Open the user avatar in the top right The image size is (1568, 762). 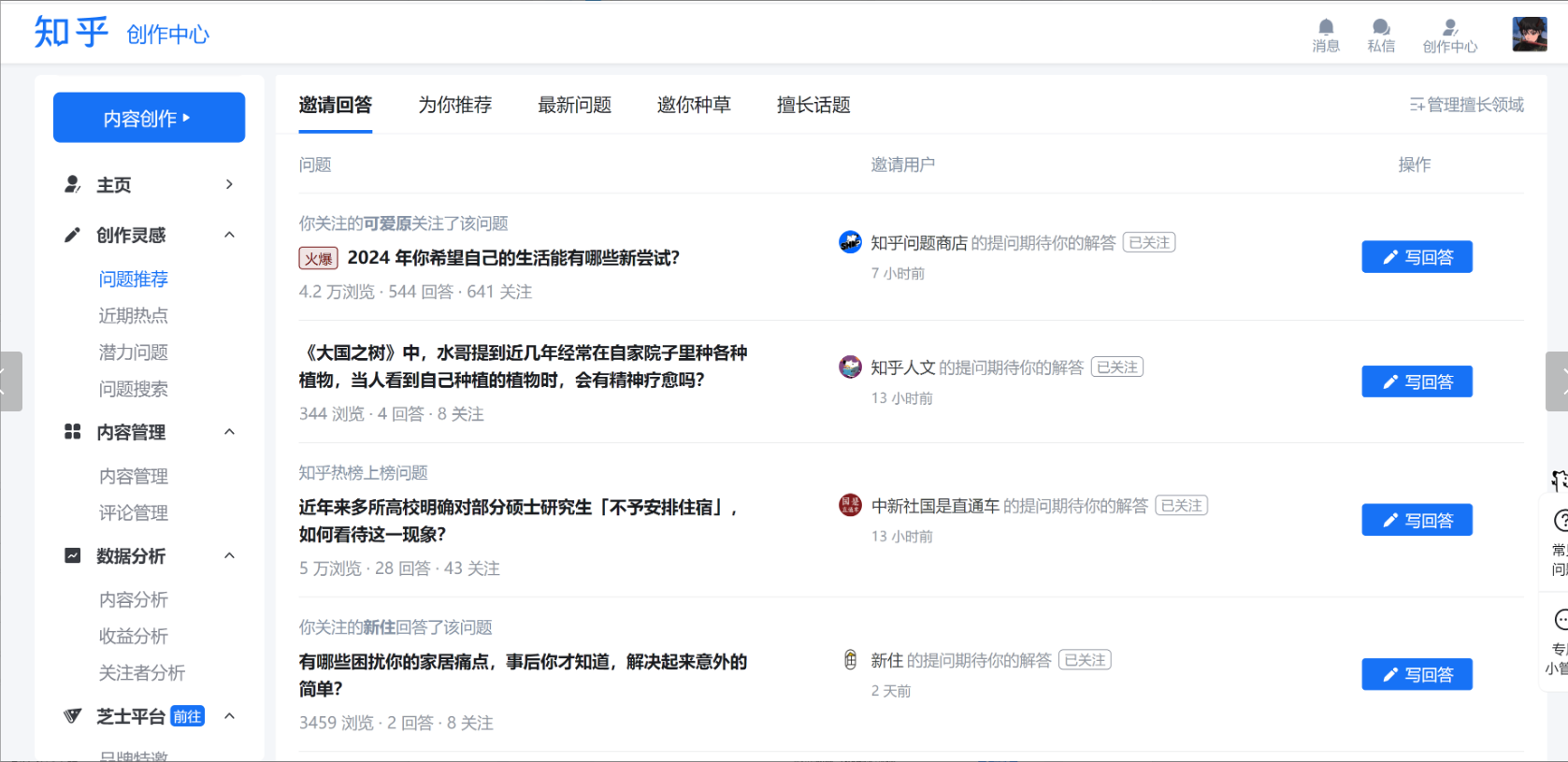[x=1530, y=35]
